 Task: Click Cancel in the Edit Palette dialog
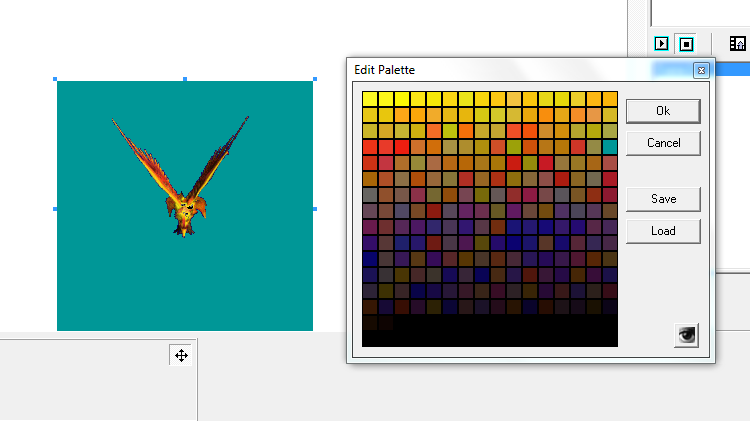click(x=663, y=143)
